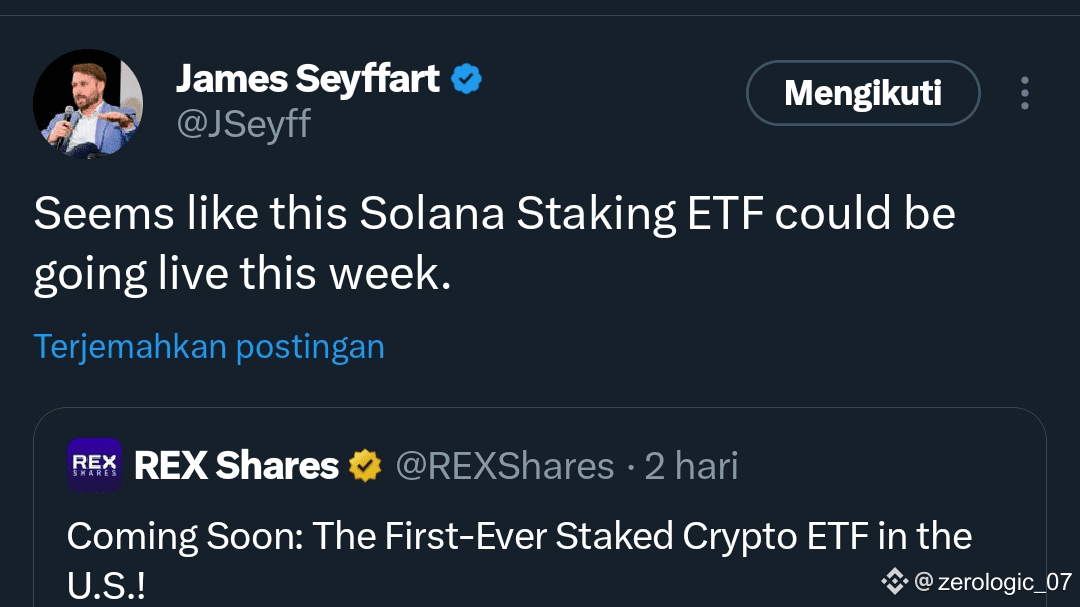
Task: Open the @REXShares handle
Action: [x=505, y=466]
